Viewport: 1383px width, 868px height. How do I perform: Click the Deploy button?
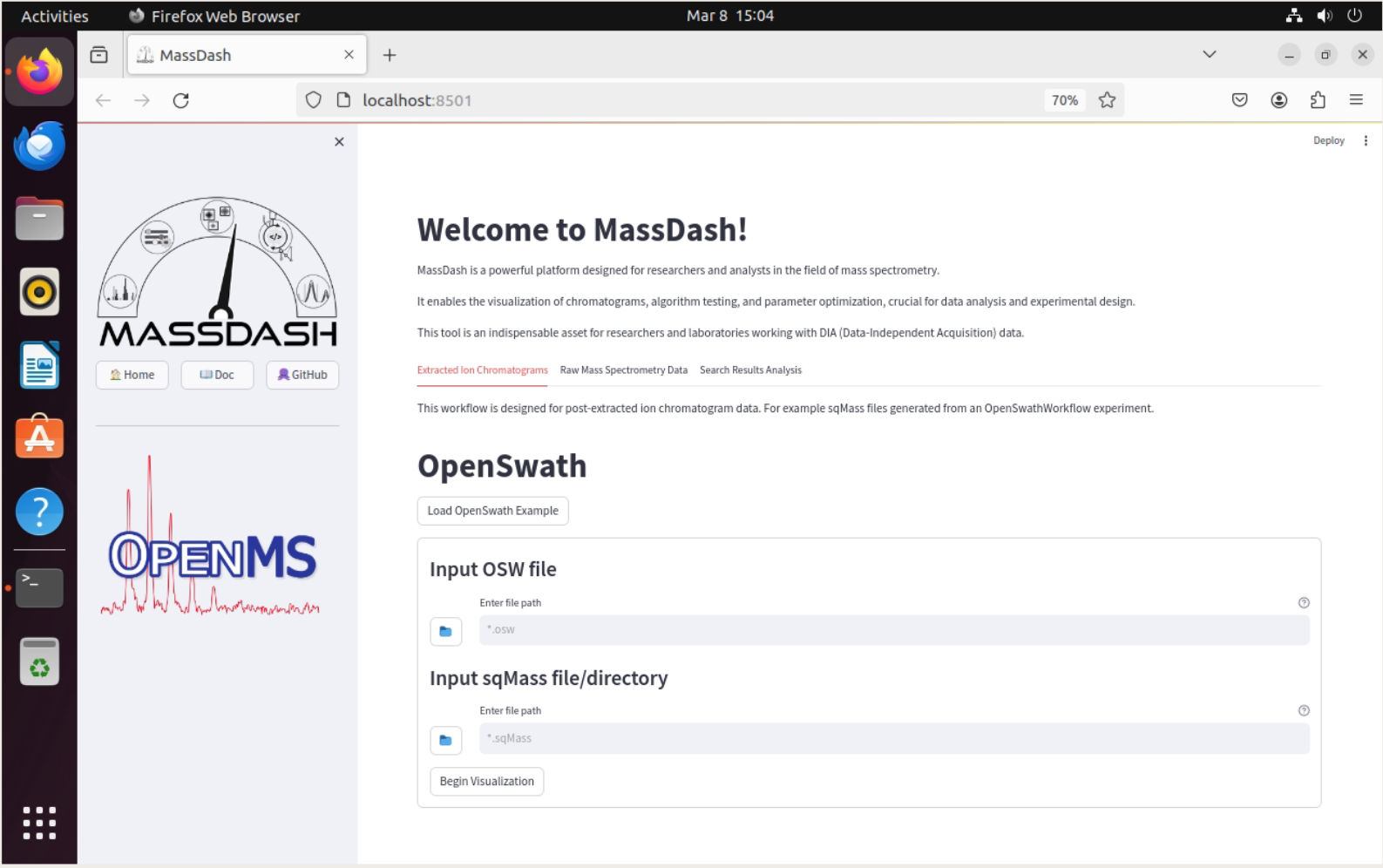point(1328,141)
